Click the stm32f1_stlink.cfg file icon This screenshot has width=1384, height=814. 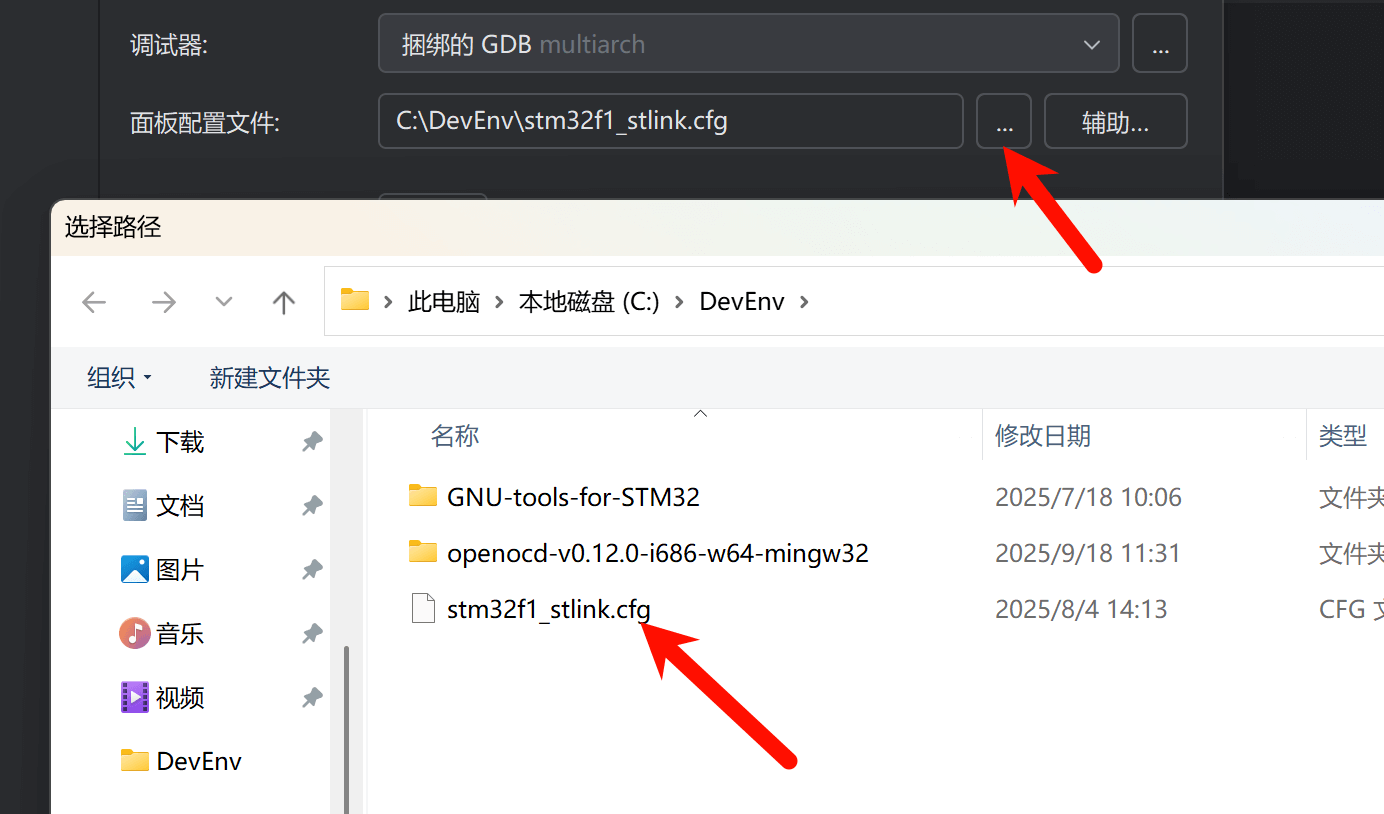click(422, 608)
